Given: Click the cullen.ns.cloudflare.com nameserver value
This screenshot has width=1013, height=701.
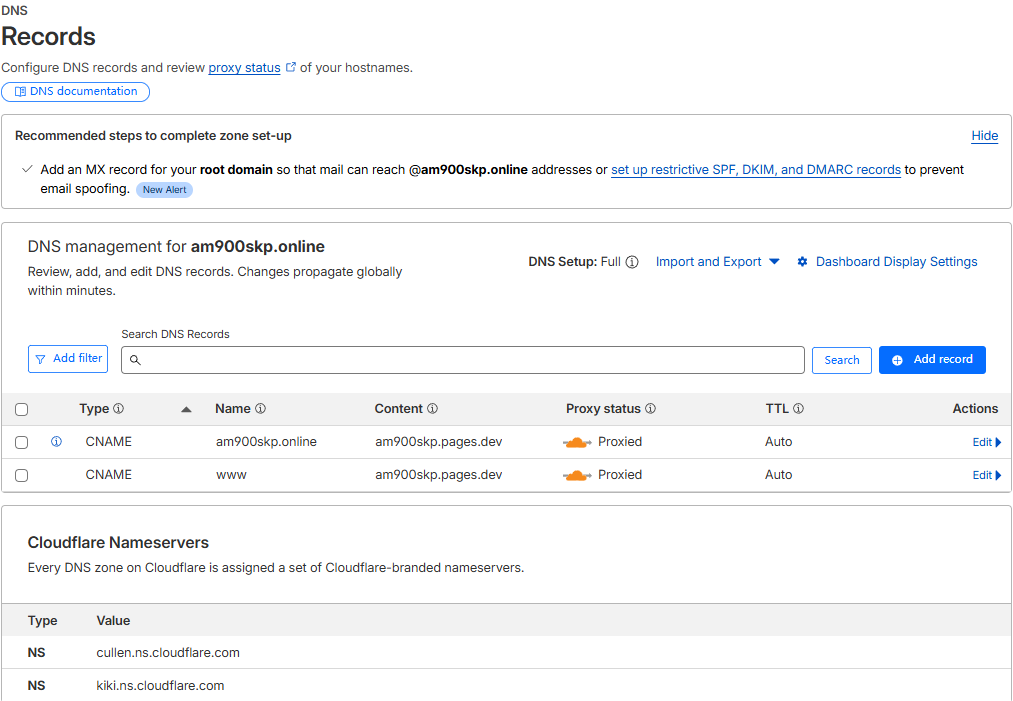Looking at the screenshot, I should coord(168,653).
